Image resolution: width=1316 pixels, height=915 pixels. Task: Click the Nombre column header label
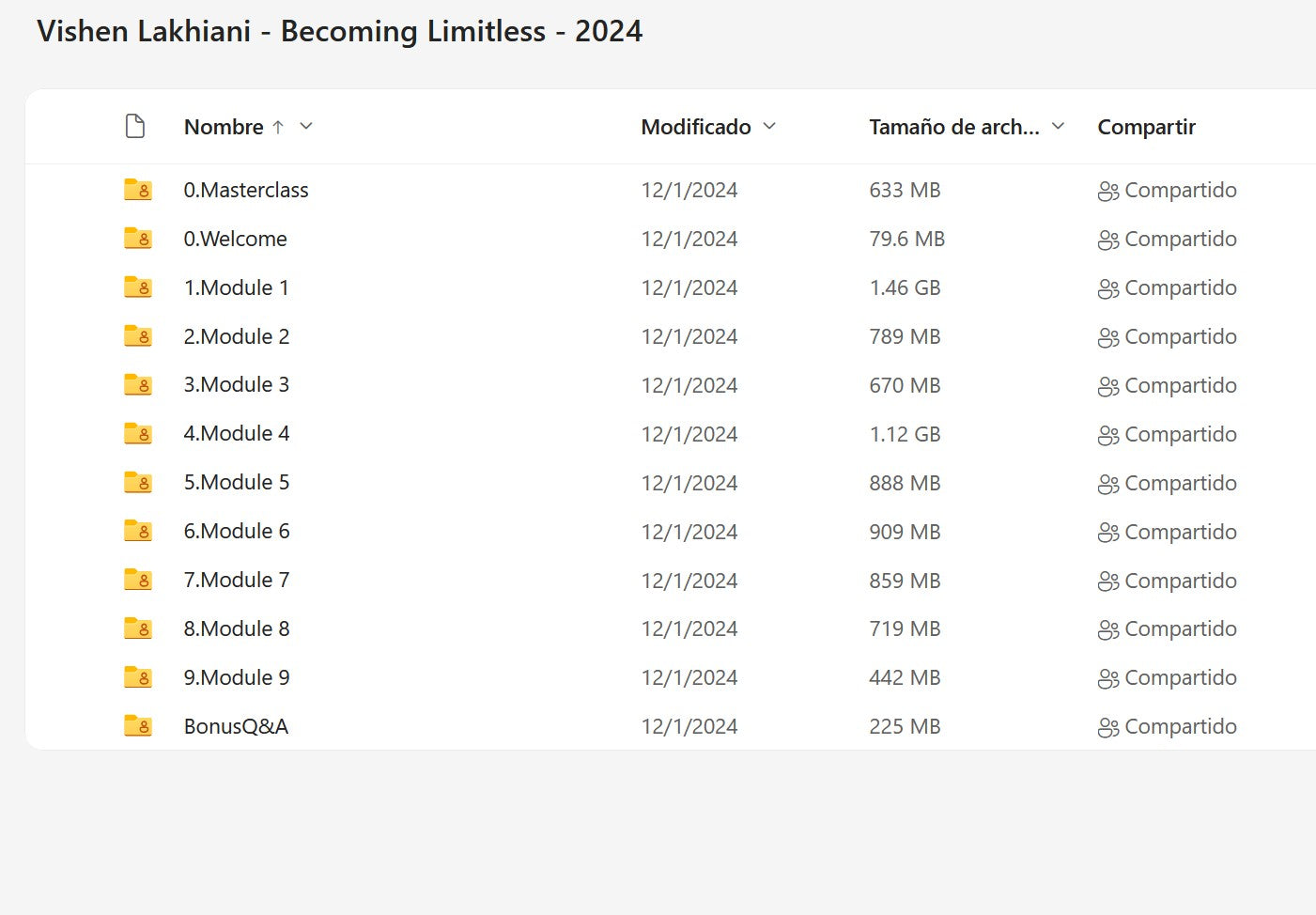[224, 127]
